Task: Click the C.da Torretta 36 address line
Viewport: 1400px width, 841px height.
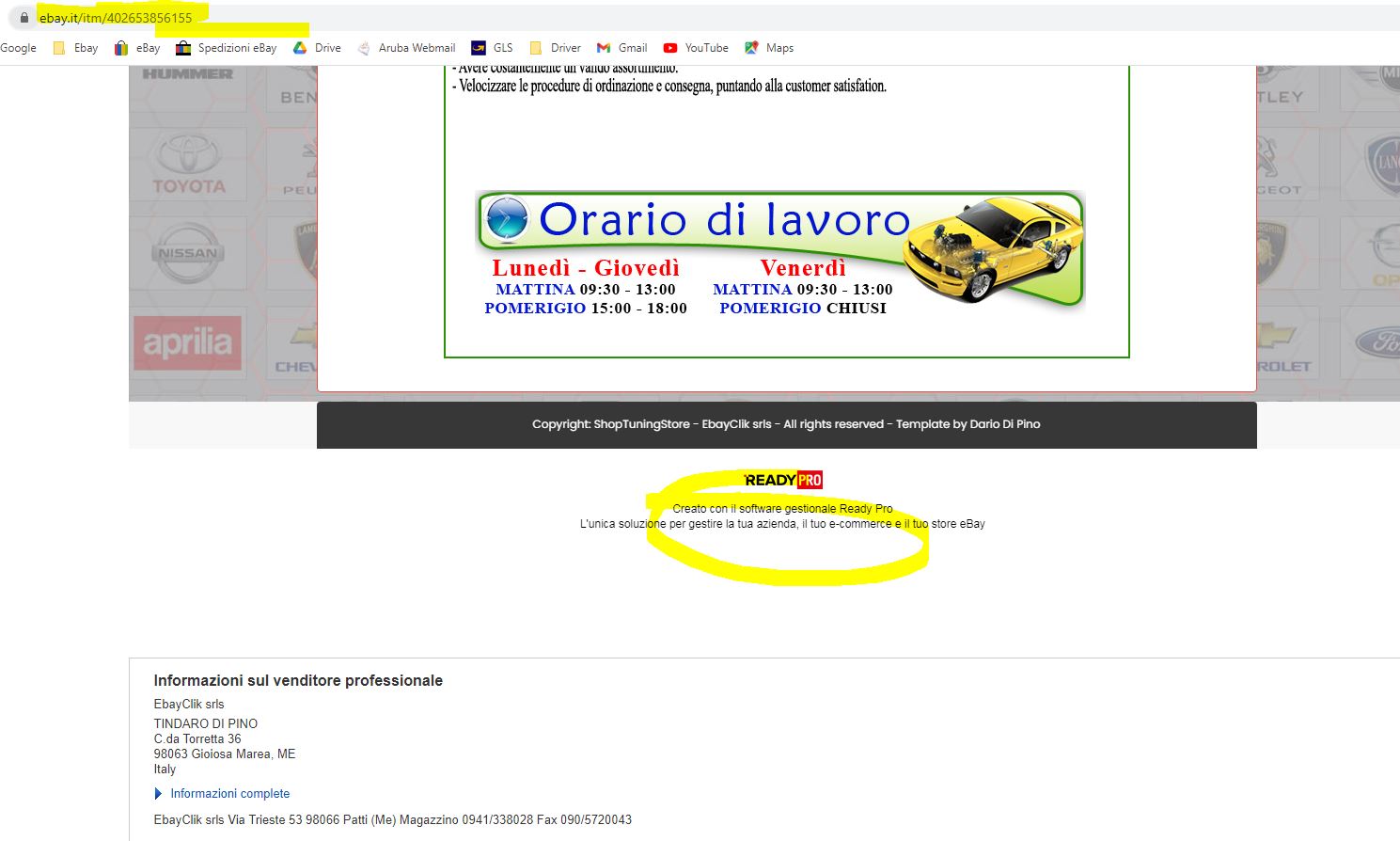Action: [197, 738]
